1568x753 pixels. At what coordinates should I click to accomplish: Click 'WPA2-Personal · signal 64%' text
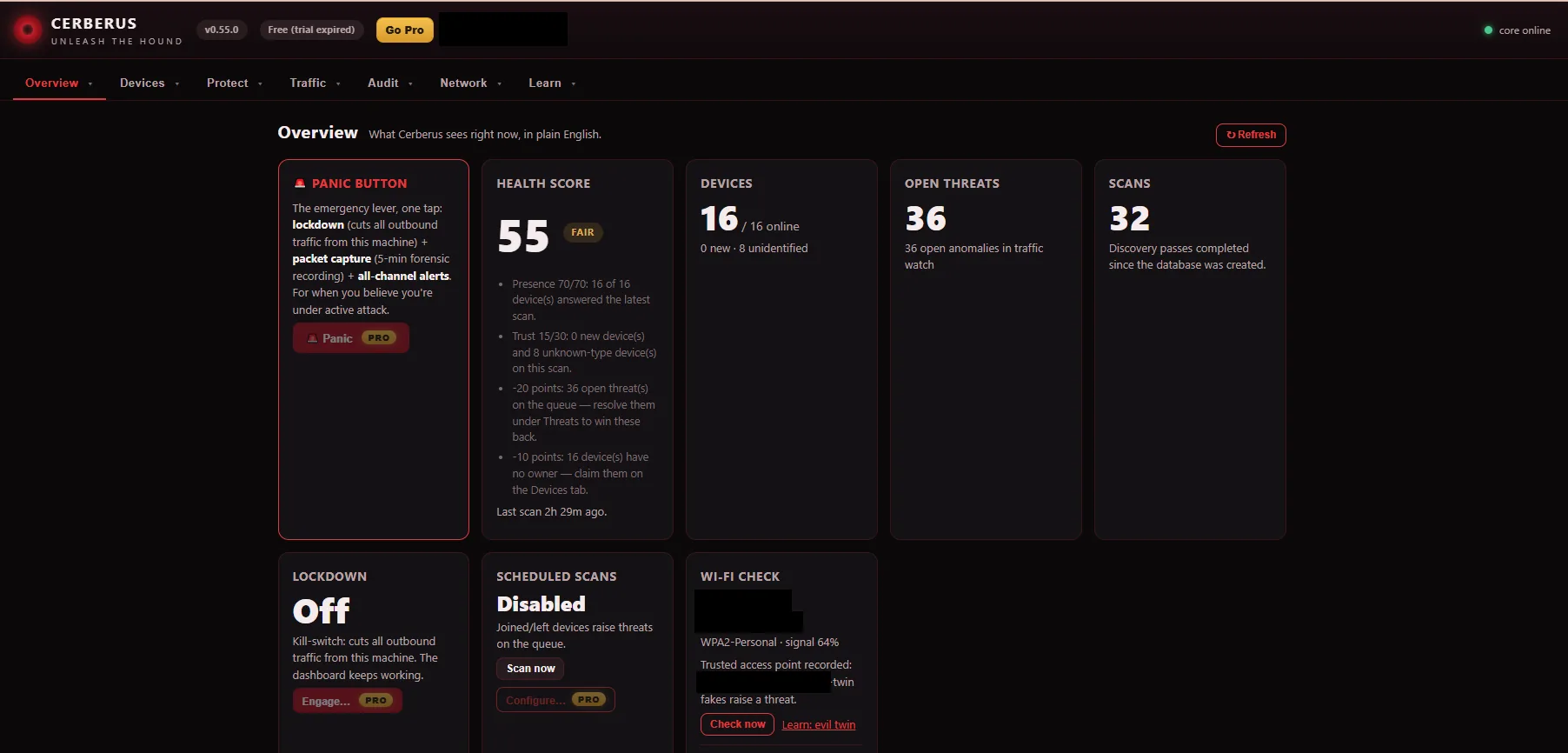pyautogui.click(x=769, y=643)
